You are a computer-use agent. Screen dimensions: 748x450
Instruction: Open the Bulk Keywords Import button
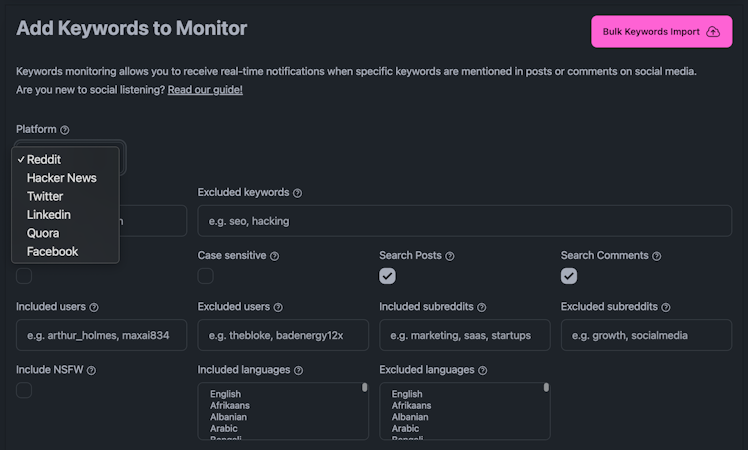[x=661, y=31]
